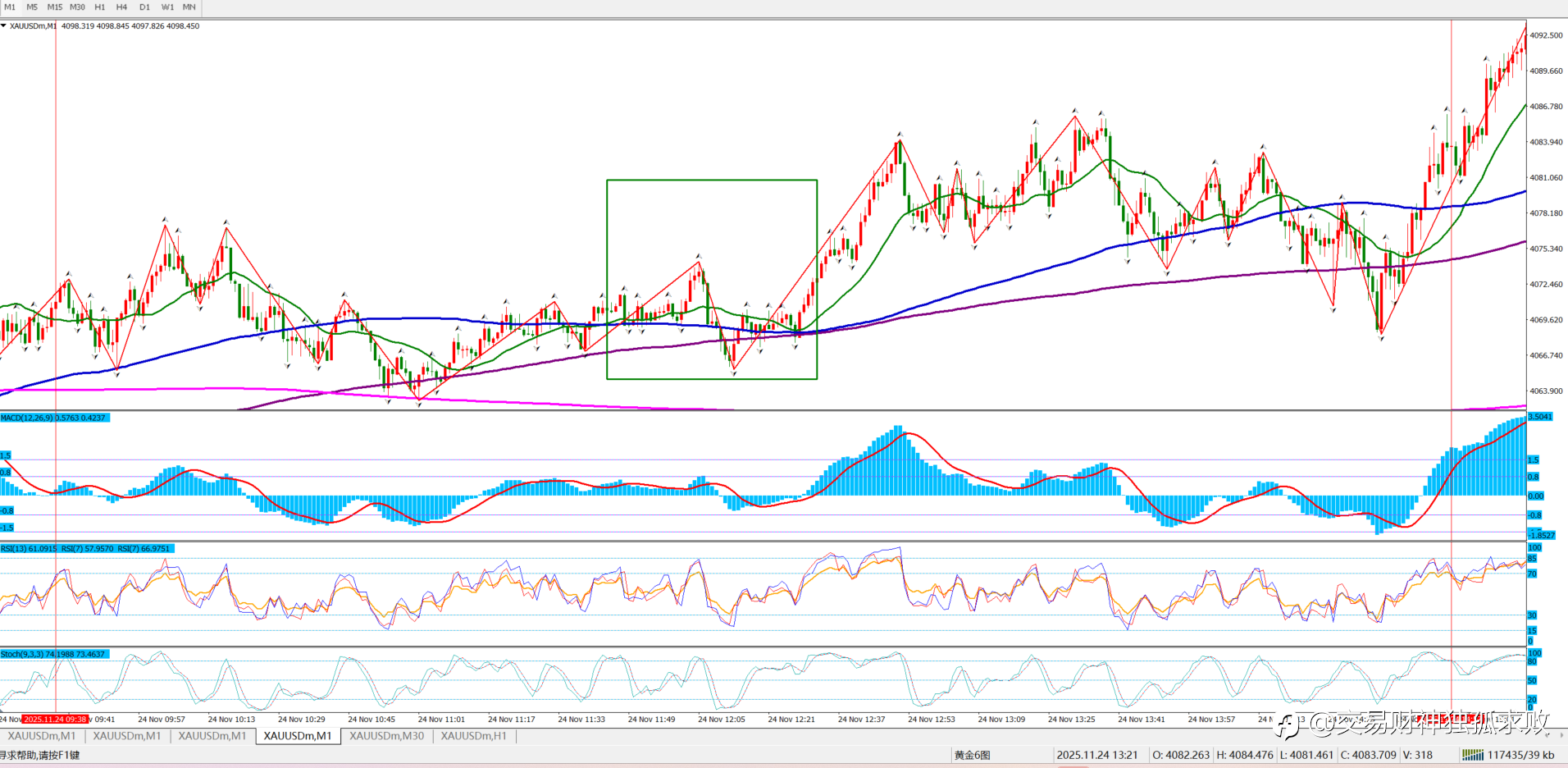Set the chart to the W1 weekly timeframe
This screenshot has height=768, width=1568.
tap(167, 7)
